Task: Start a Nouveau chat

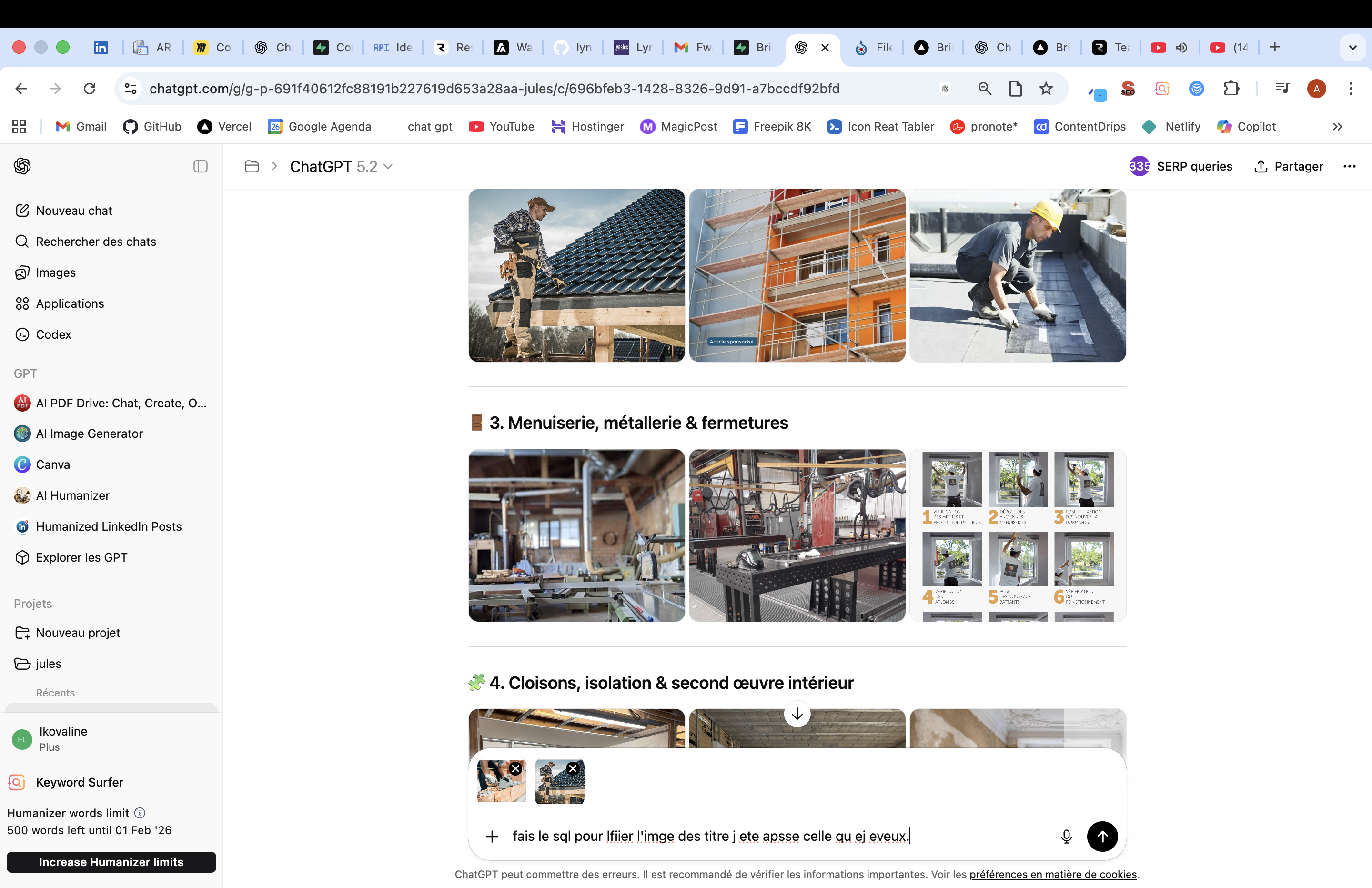Action: click(74, 211)
